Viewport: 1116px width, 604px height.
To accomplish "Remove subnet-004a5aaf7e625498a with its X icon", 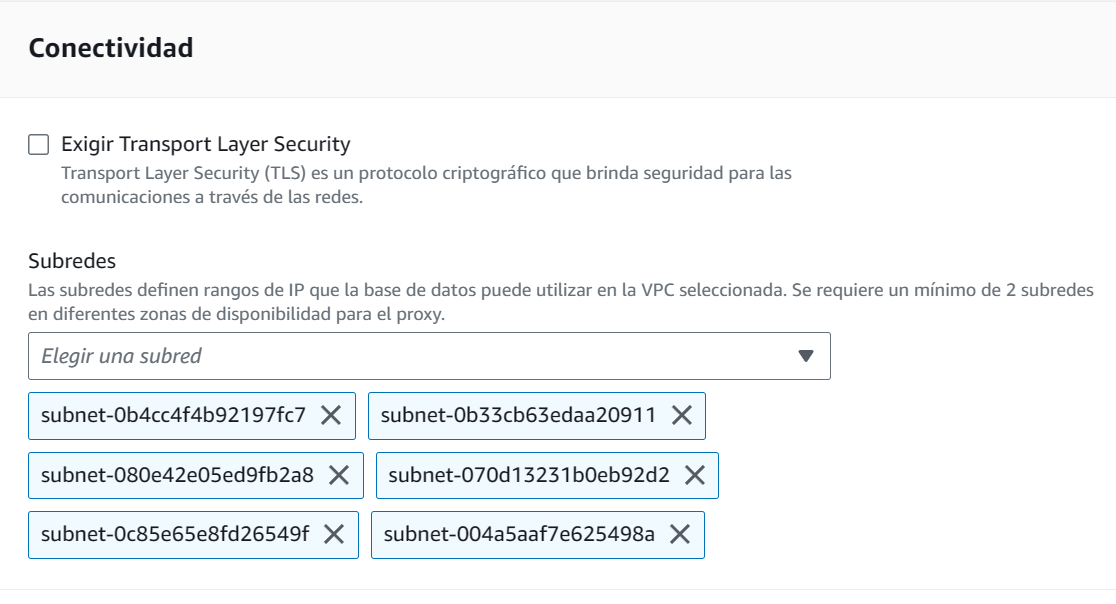I will click(x=680, y=535).
